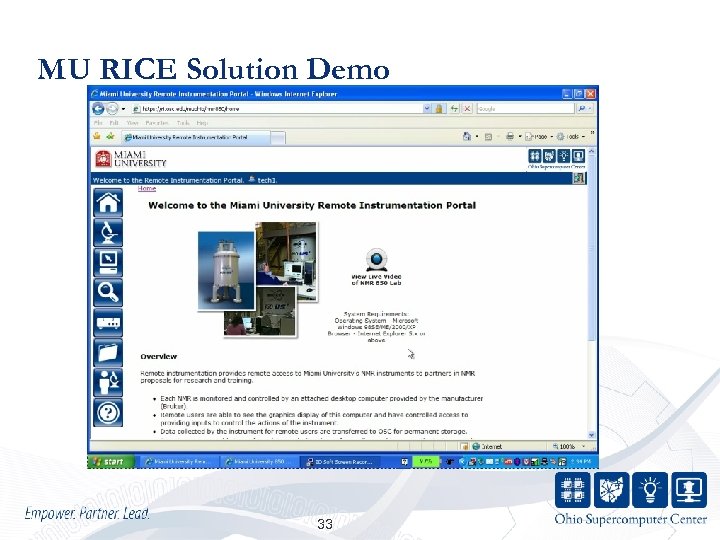
Task: Open the Home sidebar icon
Action: [x=108, y=202]
